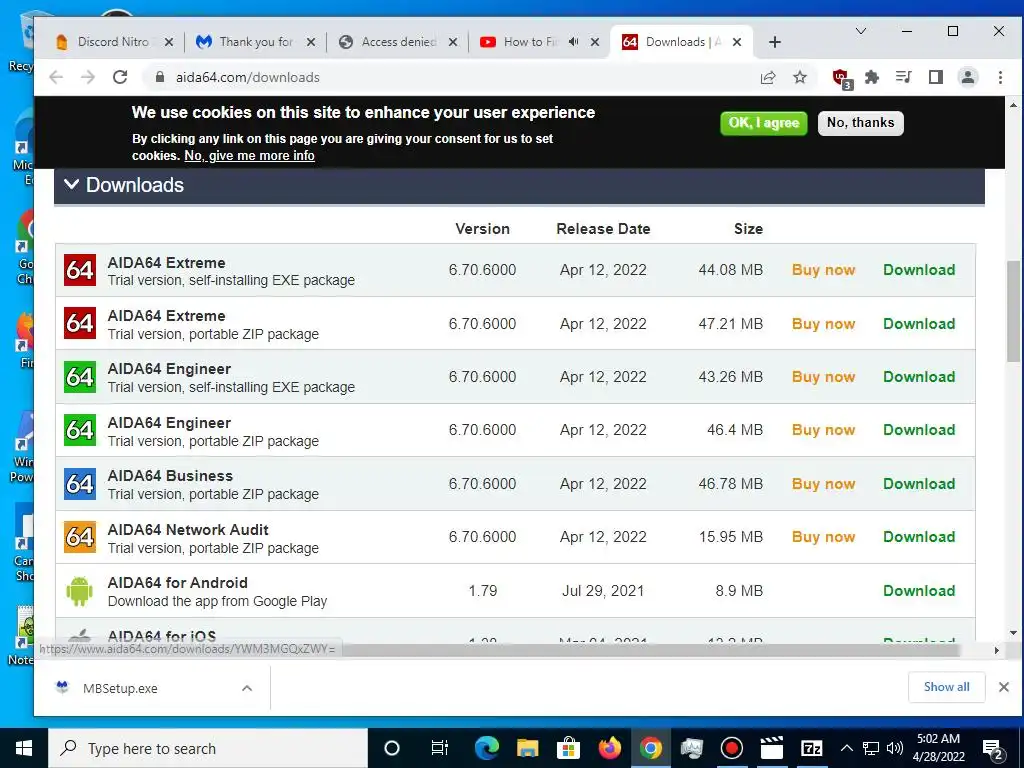Download AIDA64 Network Audit

click(919, 537)
